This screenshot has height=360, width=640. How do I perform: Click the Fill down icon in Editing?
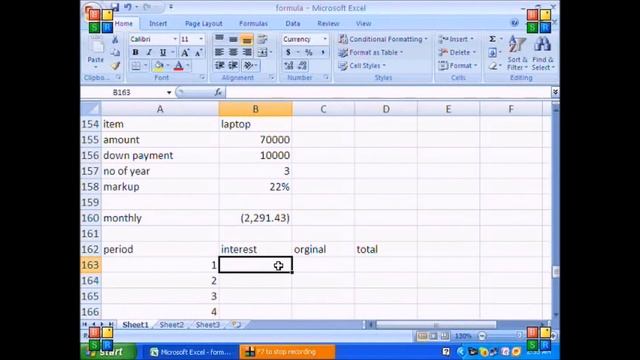pos(493,52)
